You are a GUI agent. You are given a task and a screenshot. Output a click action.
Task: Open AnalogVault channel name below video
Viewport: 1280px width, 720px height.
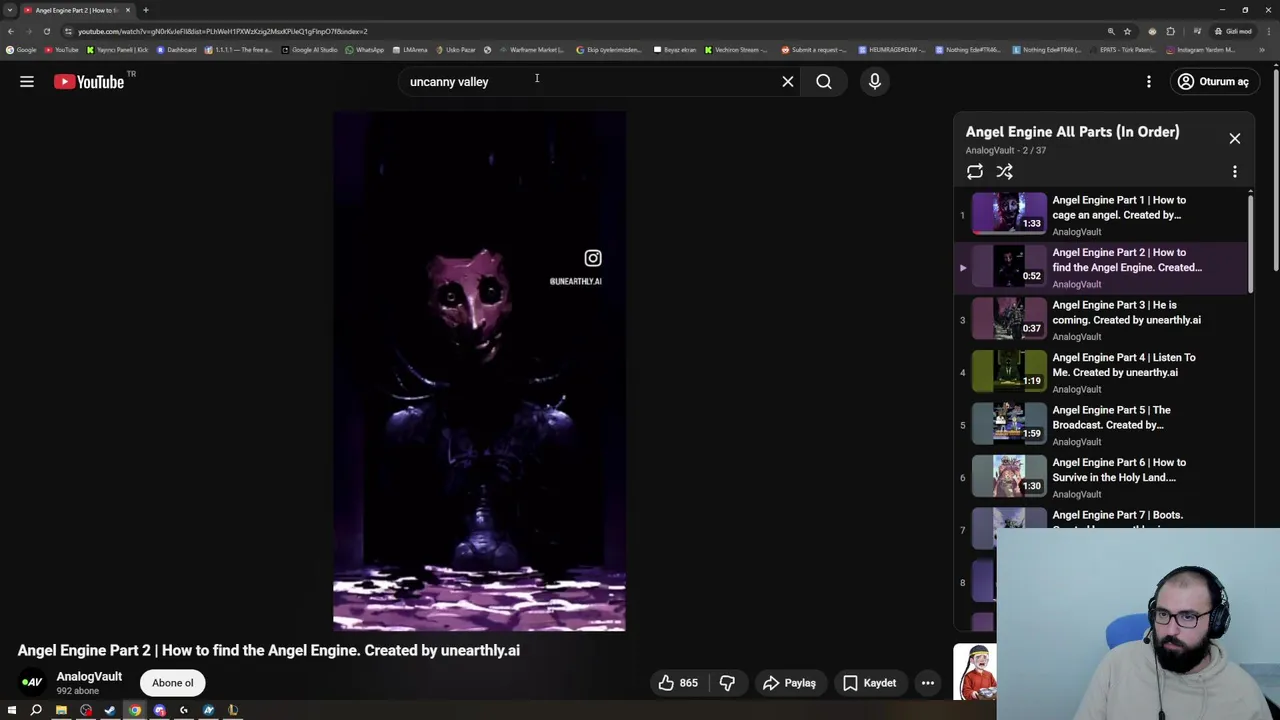point(89,677)
